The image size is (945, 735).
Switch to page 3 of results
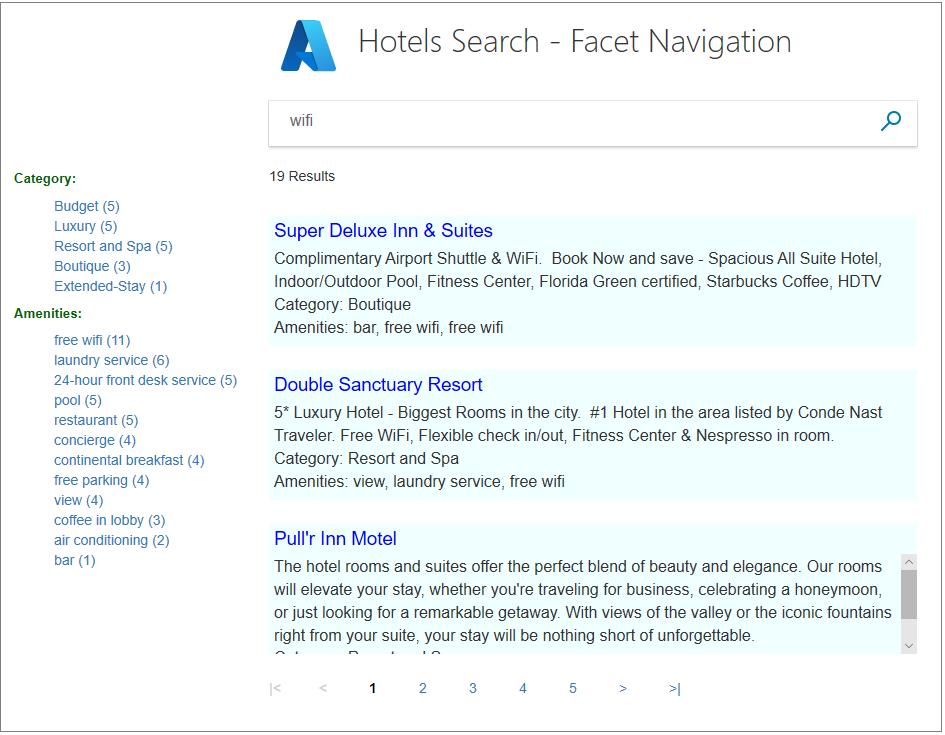[x=472, y=688]
